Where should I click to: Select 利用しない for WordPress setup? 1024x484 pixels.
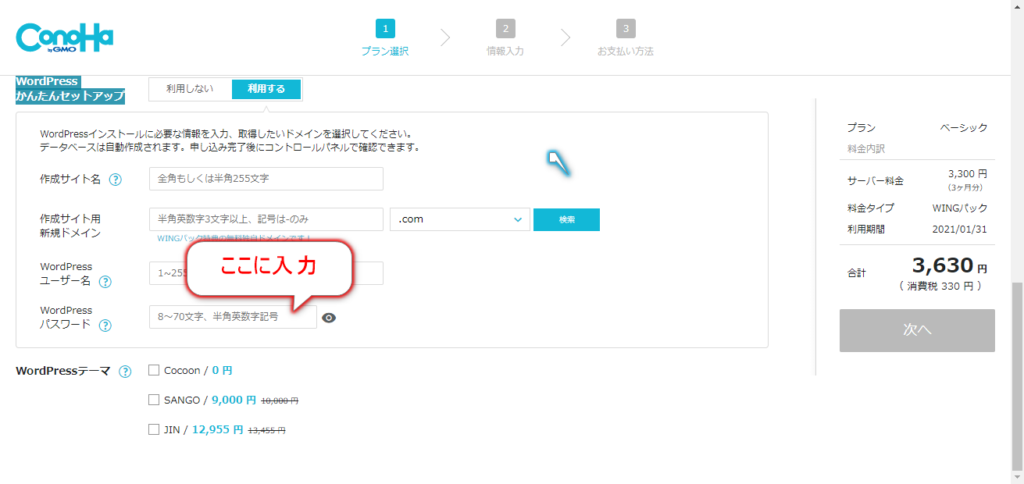click(x=190, y=89)
